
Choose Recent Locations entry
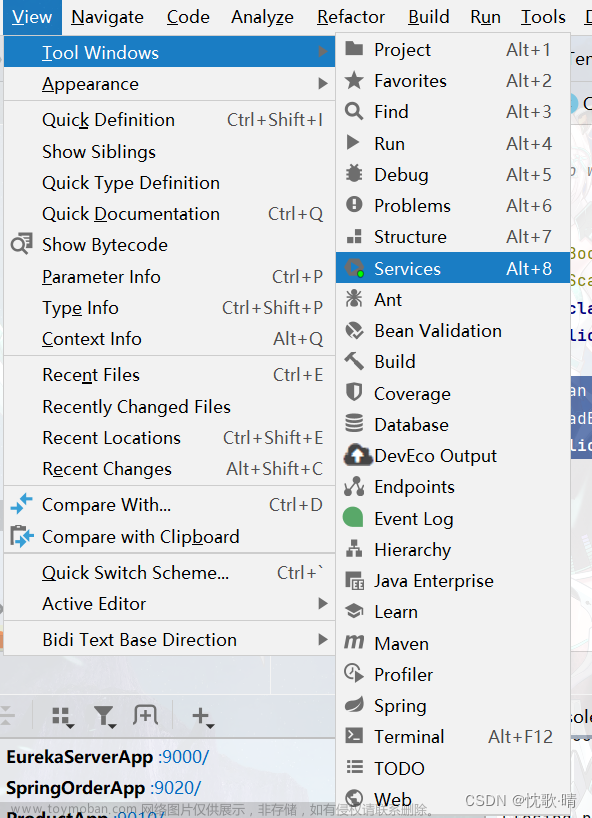[170, 437]
